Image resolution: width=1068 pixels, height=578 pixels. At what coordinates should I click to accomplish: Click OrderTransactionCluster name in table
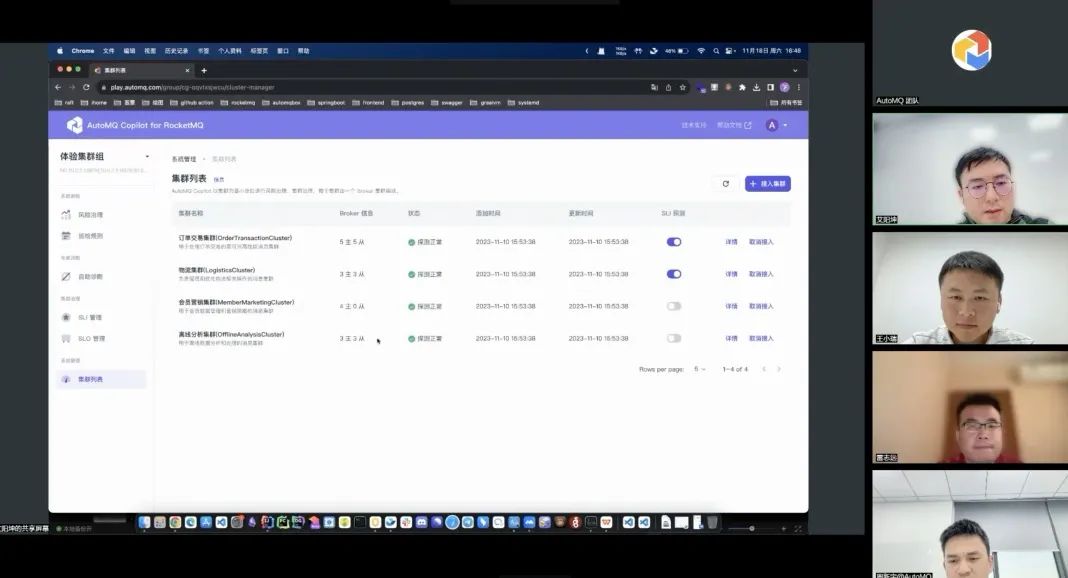[x=235, y=238]
